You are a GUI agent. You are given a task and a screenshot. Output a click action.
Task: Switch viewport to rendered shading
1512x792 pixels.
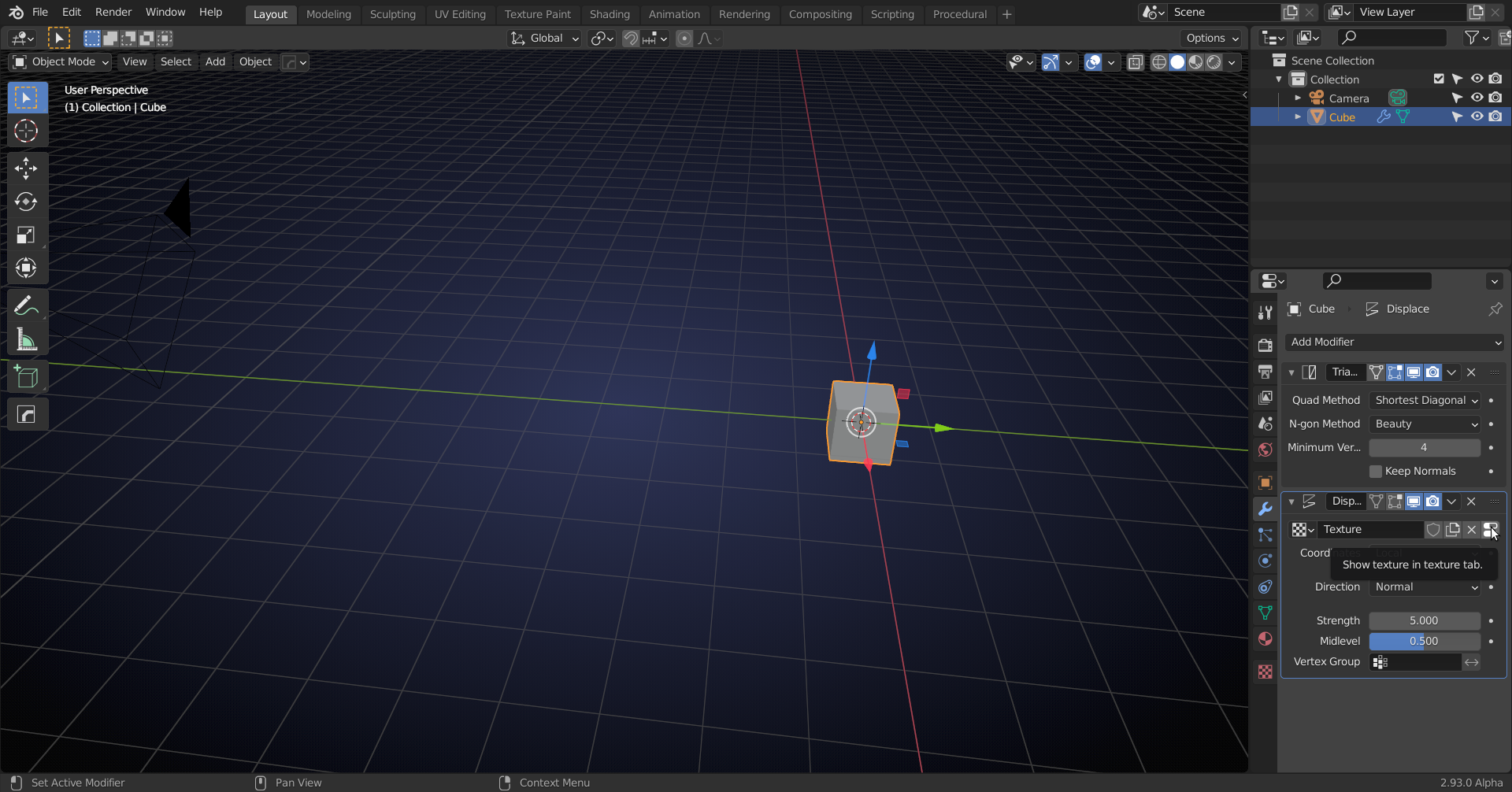click(1214, 62)
